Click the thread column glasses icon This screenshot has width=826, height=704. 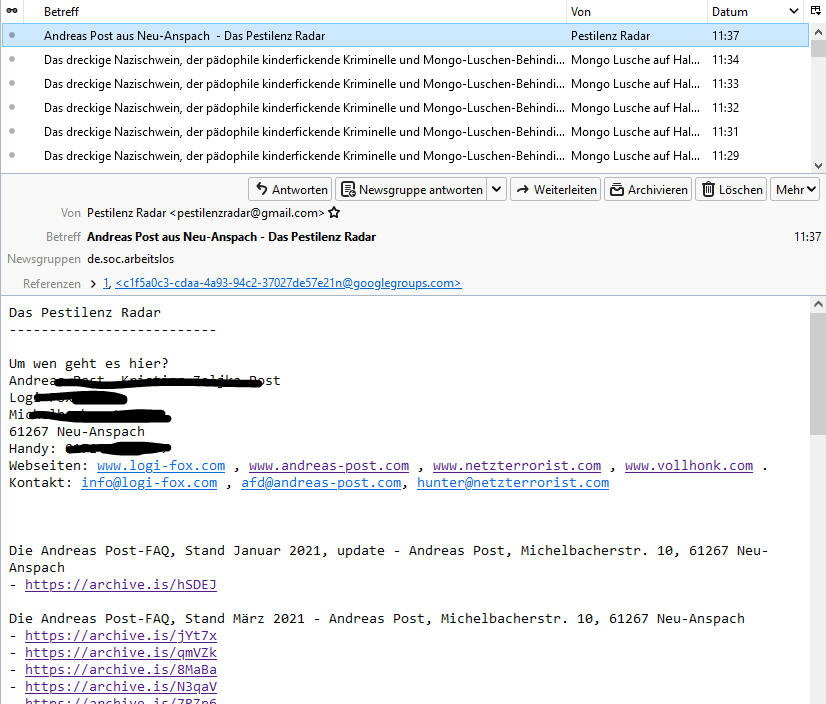pos(12,11)
